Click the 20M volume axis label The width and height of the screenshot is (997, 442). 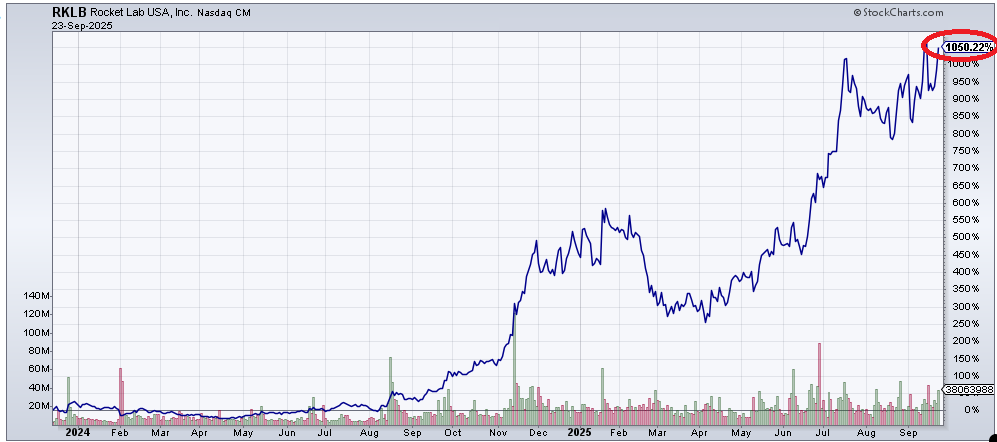coord(36,406)
